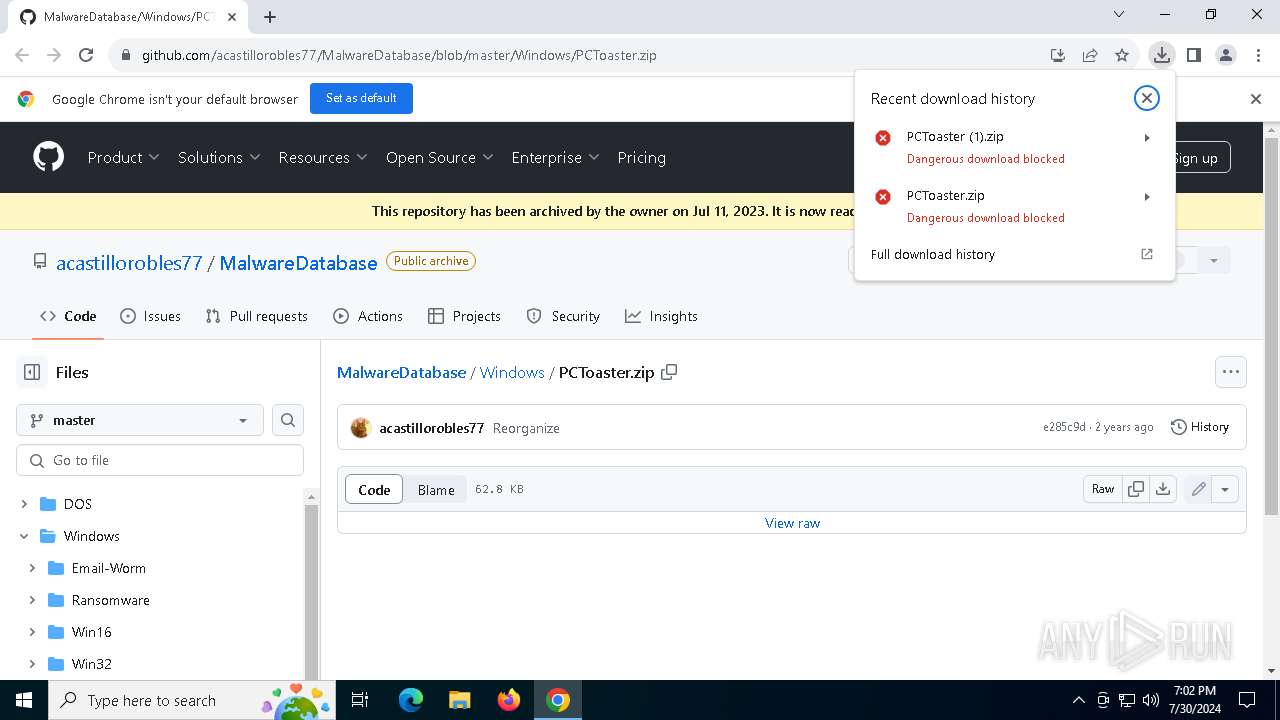Expand the DOS folder
1280x720 pixels.
[x=24, y=504]
